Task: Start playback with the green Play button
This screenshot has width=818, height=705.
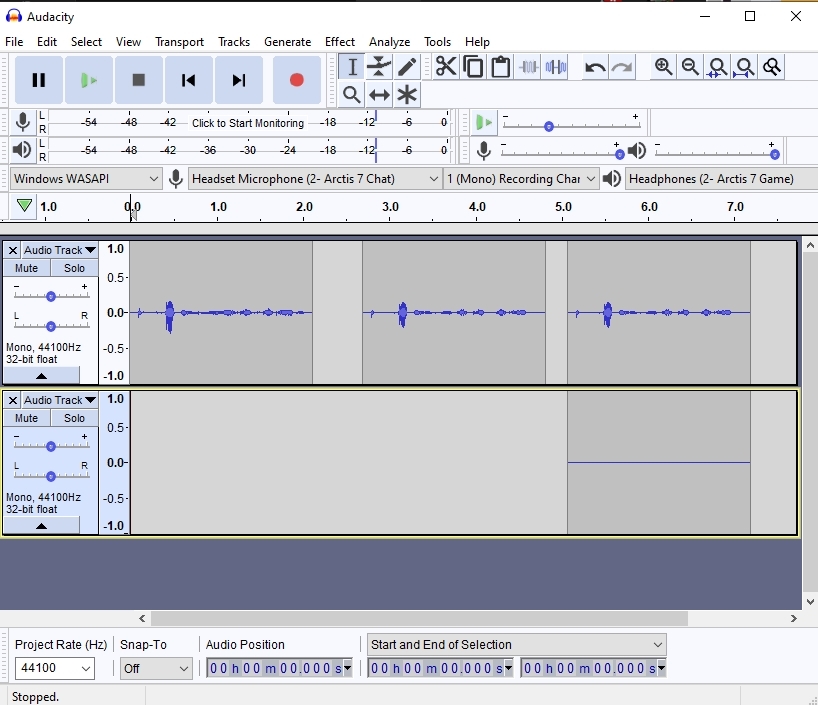Action: pos(89,80)
